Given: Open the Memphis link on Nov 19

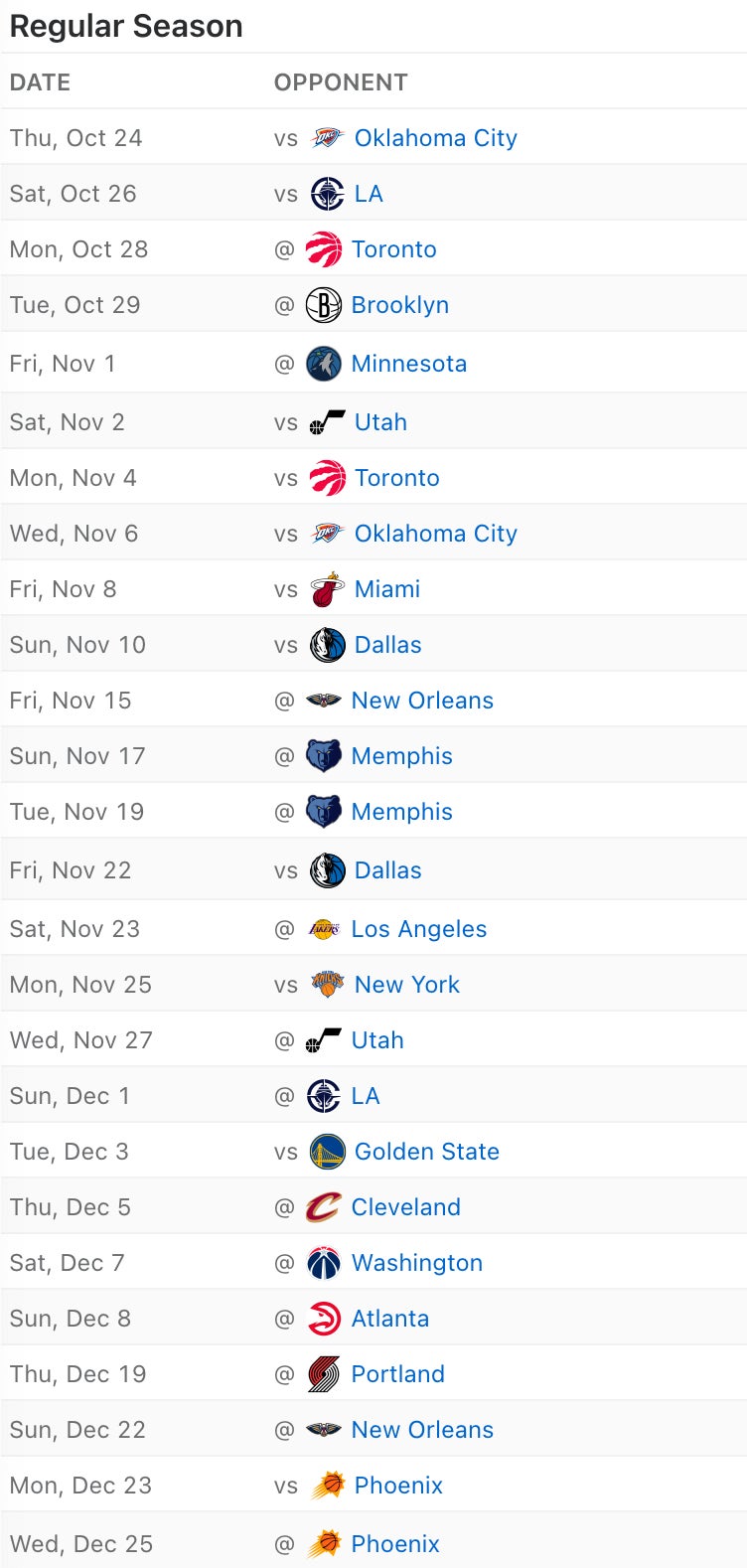Looking at the screenshot, I should click(401, 812).
